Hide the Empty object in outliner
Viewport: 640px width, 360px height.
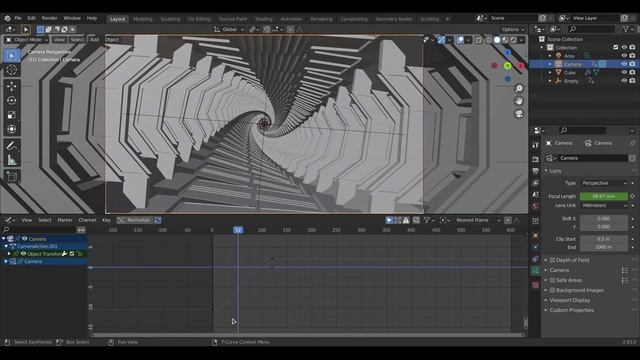[x=624, y=81]
